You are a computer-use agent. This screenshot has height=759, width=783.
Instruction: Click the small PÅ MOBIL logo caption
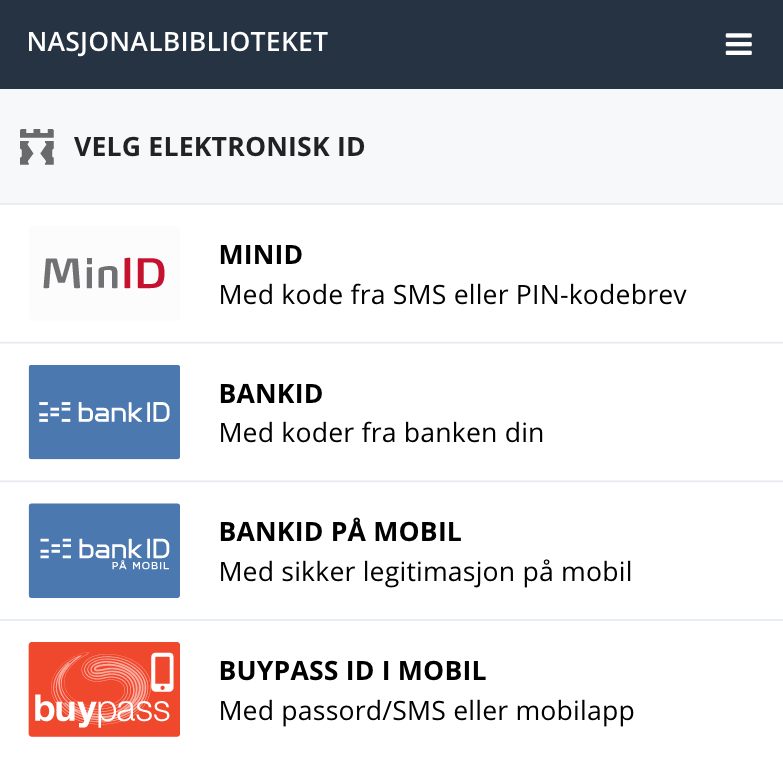pyautogui.click(x=140, y=566)
